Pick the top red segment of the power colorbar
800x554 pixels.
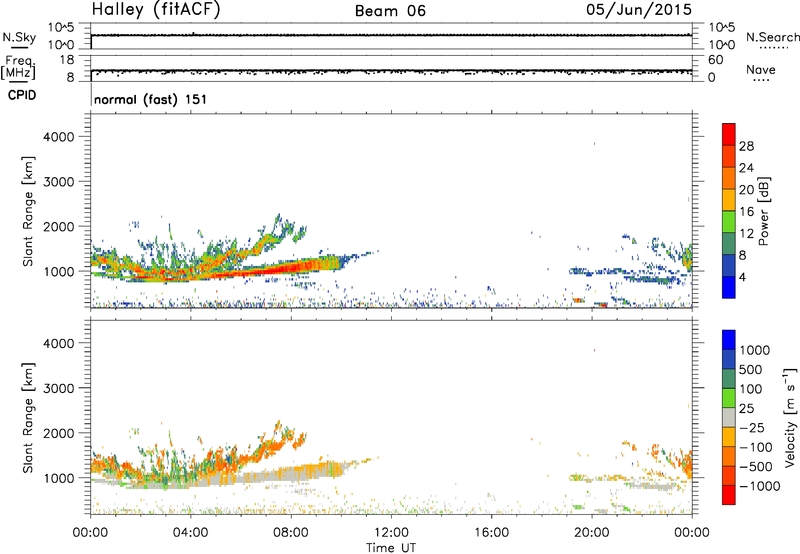pyautogui.click(x=729, y=134)
